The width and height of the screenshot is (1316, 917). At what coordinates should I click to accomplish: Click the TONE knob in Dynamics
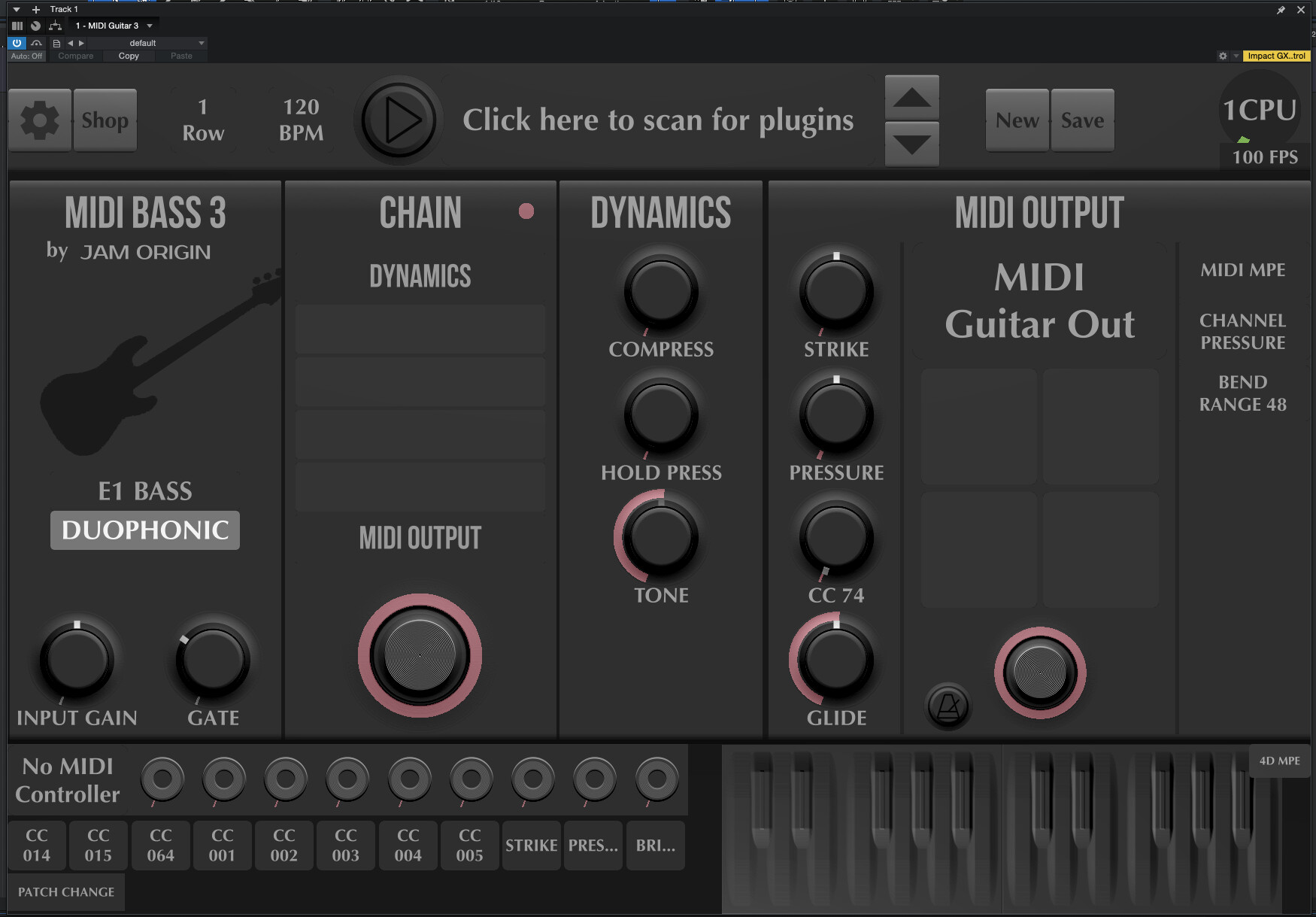coord(661,537)
